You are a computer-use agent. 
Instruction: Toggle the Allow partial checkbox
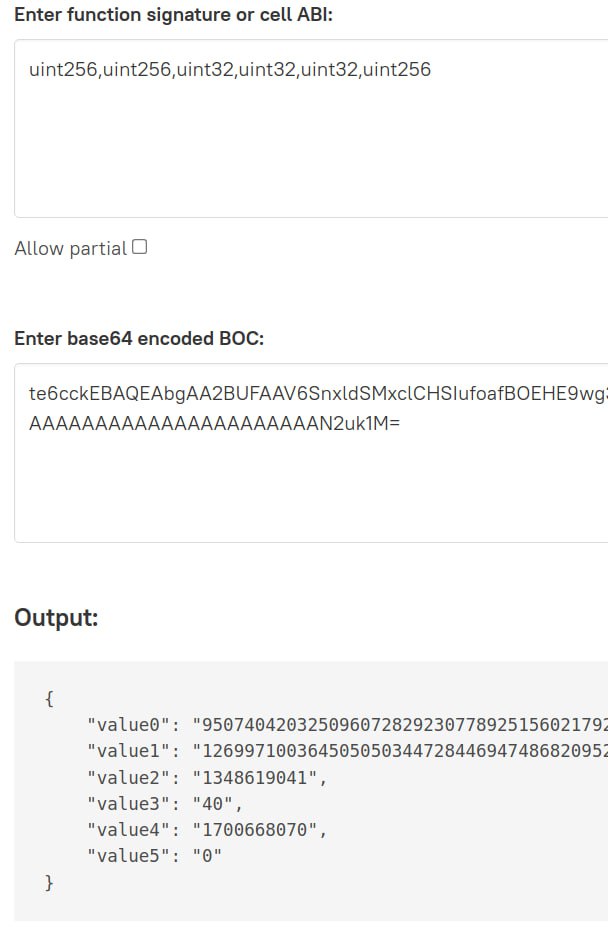pos(140,247)
